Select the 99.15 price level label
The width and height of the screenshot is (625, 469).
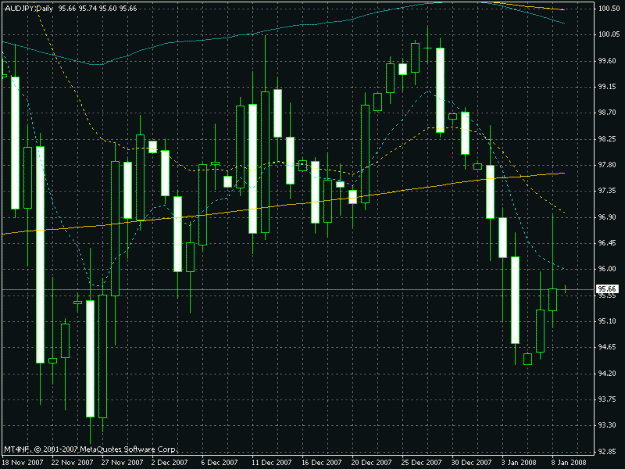(608, 87)
